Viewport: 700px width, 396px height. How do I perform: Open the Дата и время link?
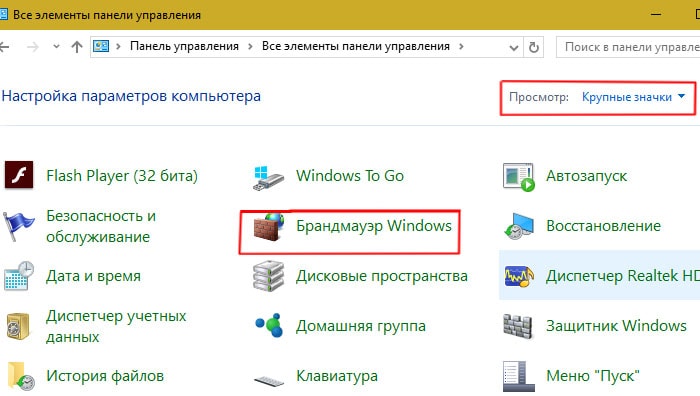pos(93,276)
